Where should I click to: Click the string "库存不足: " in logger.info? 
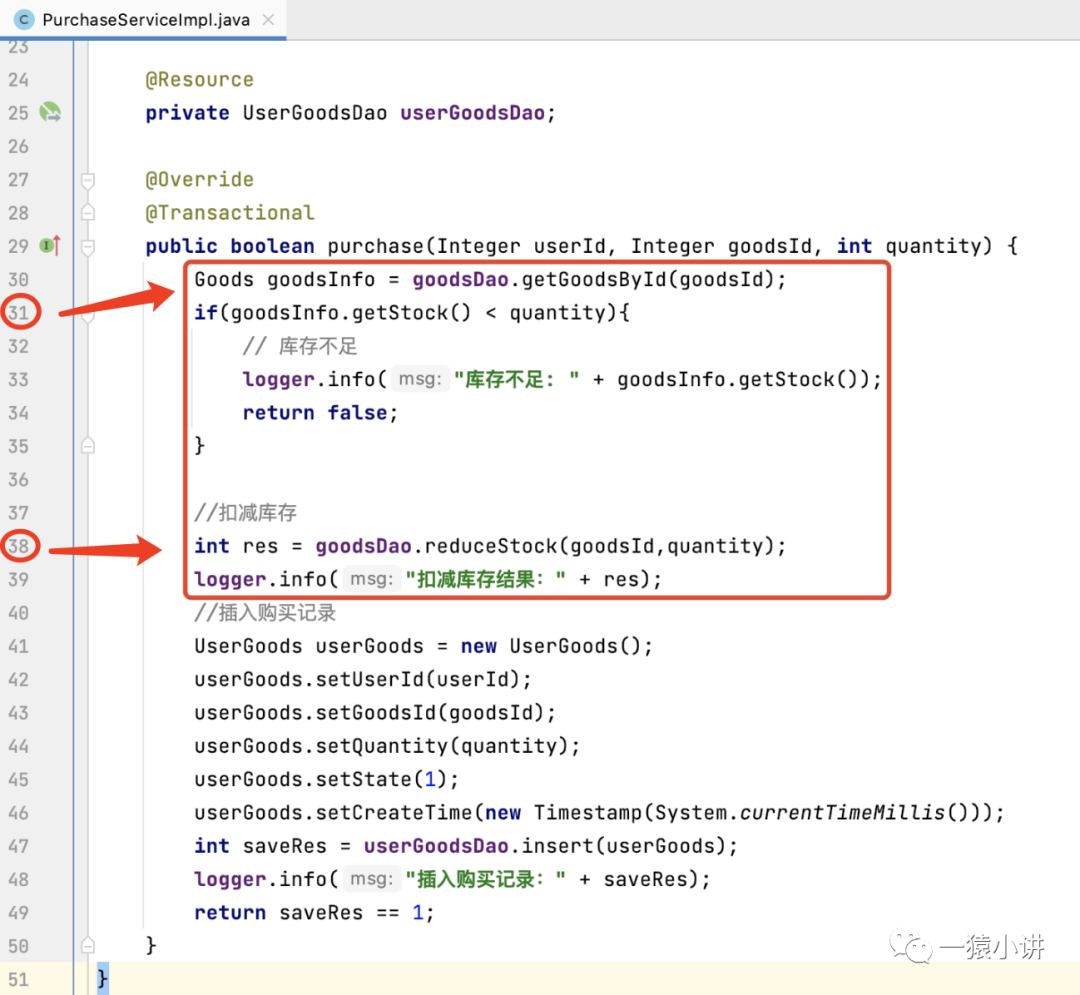pos(517,379)
